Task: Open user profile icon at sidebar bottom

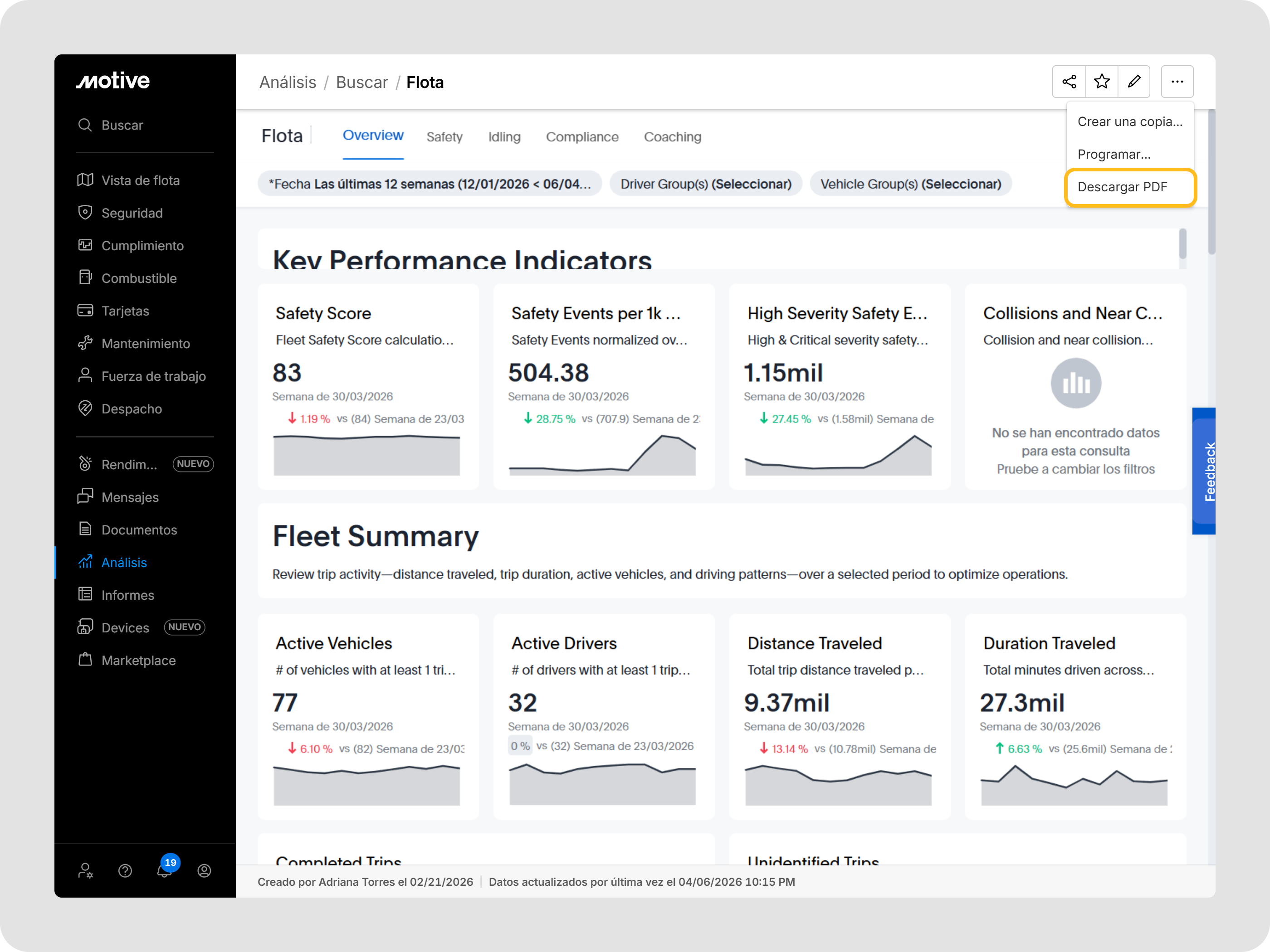Action: (205, 870)
